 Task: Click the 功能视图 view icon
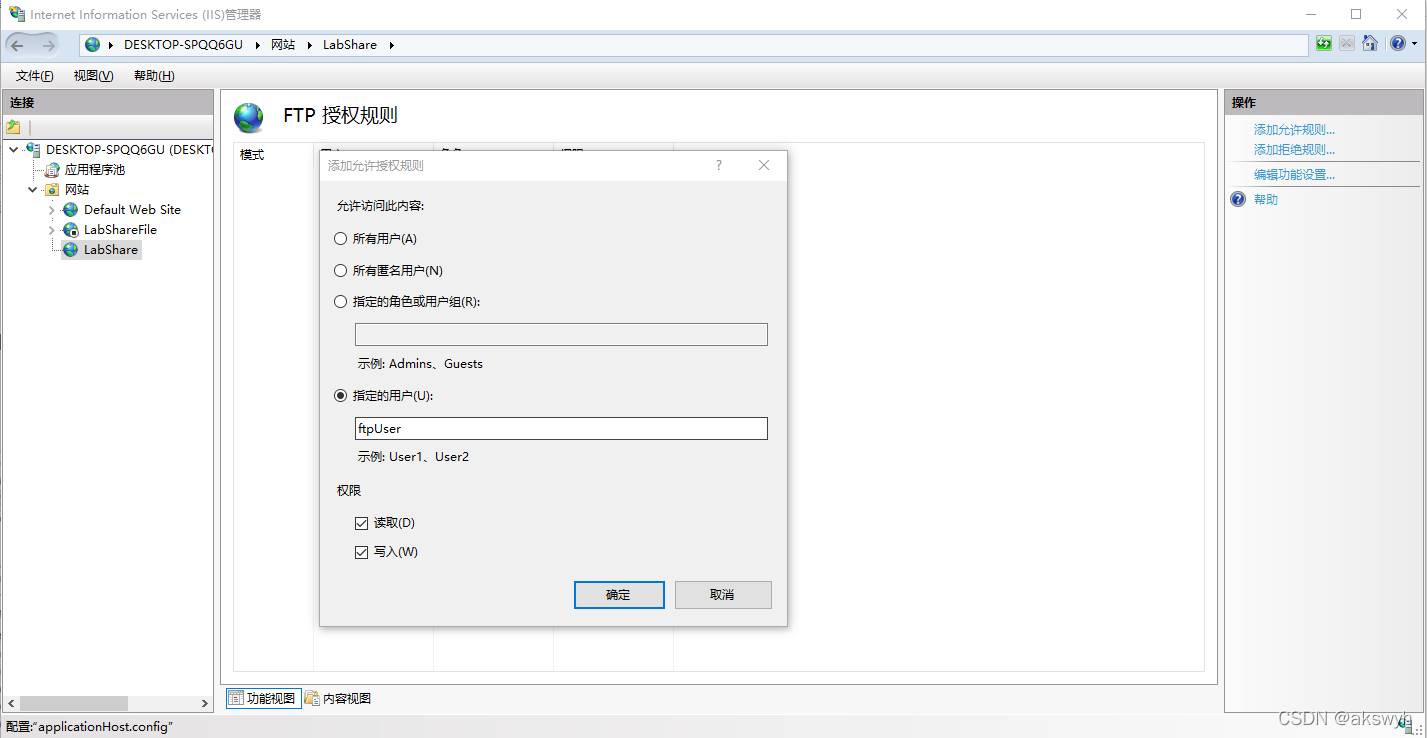[235, 698]
